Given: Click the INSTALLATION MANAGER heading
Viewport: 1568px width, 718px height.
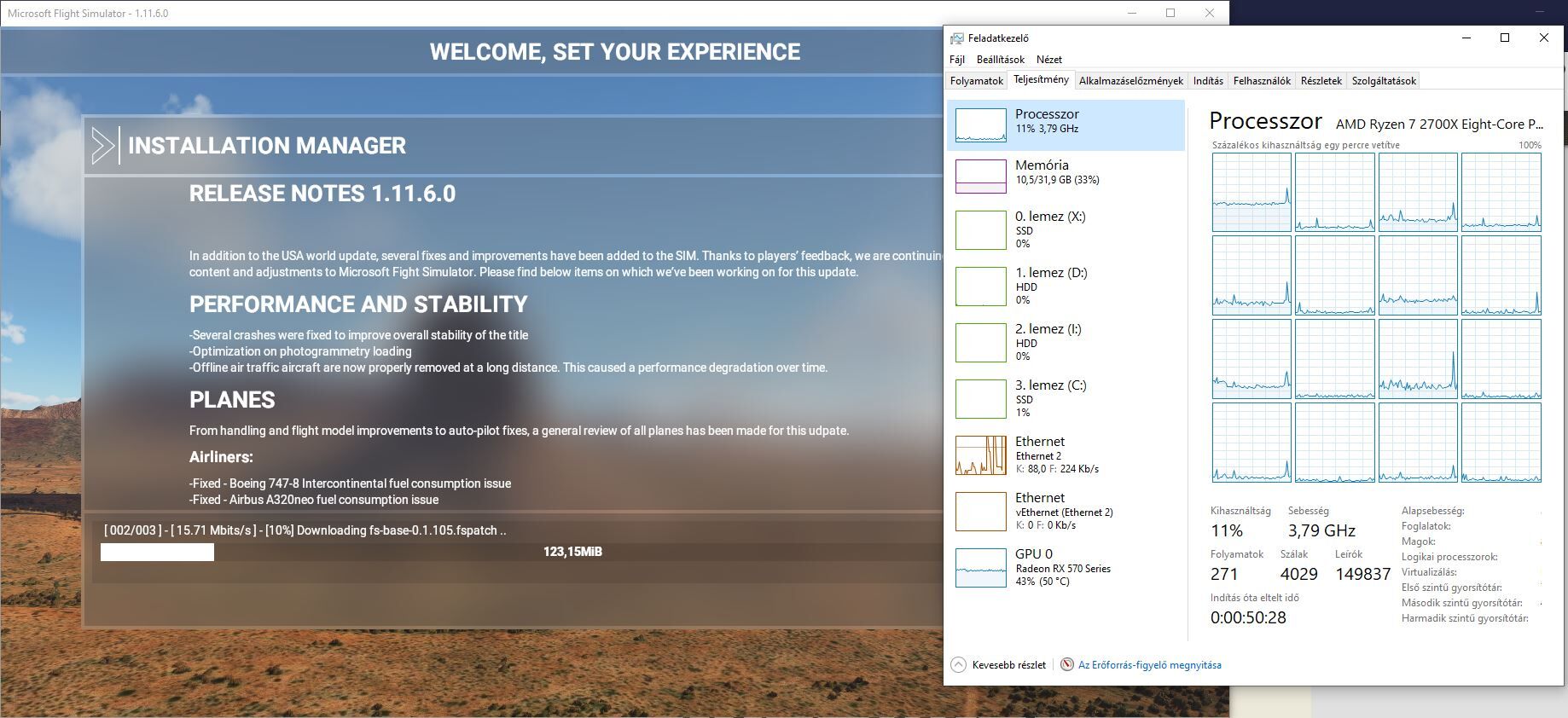Looking at the screenshot, I should click(267, 146).
